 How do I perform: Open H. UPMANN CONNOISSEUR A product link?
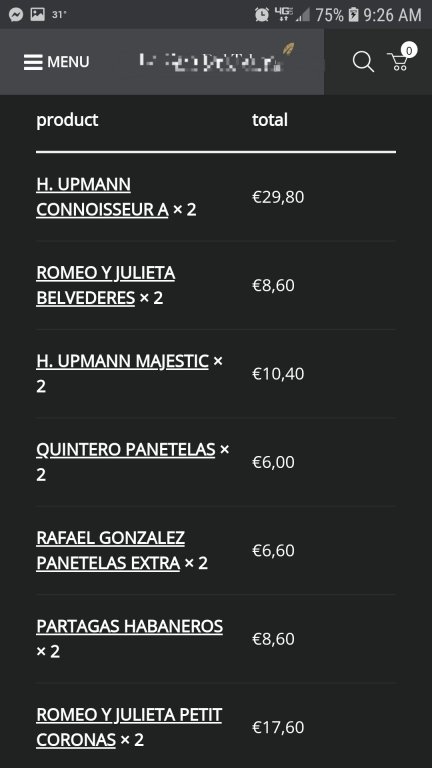(x=102, y=197)
